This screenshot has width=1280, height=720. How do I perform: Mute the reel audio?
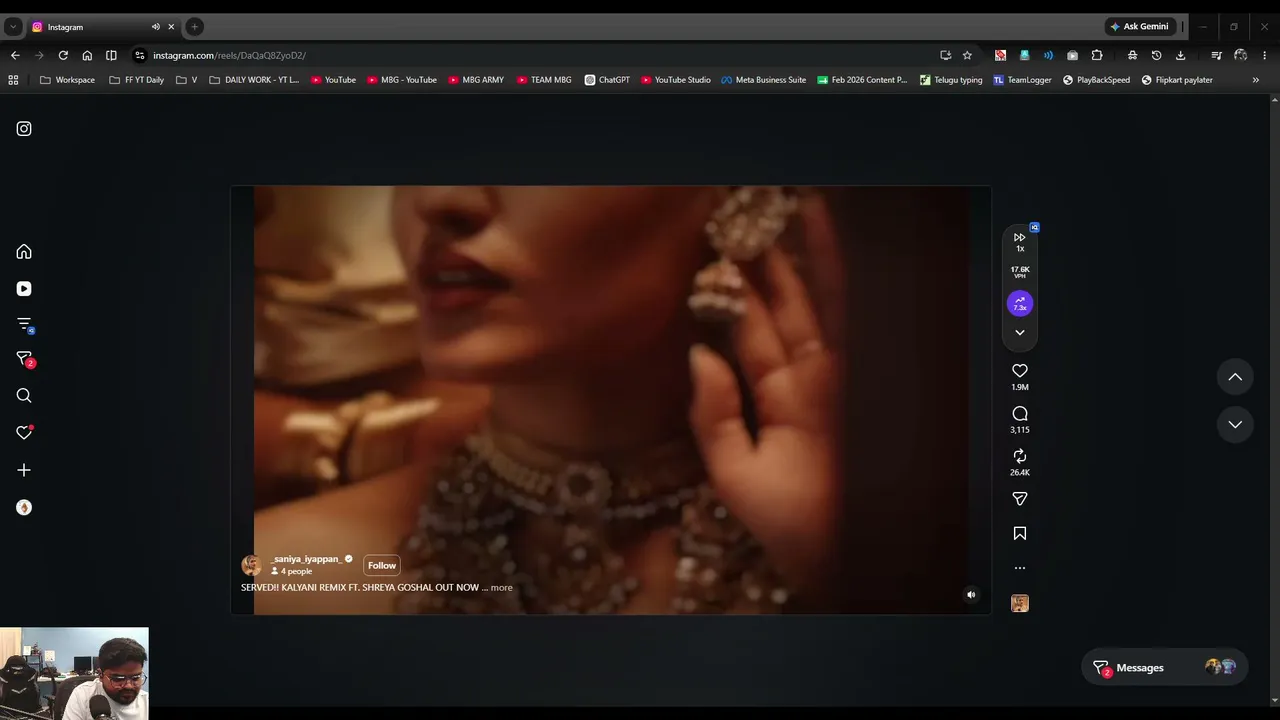[971, 595]
